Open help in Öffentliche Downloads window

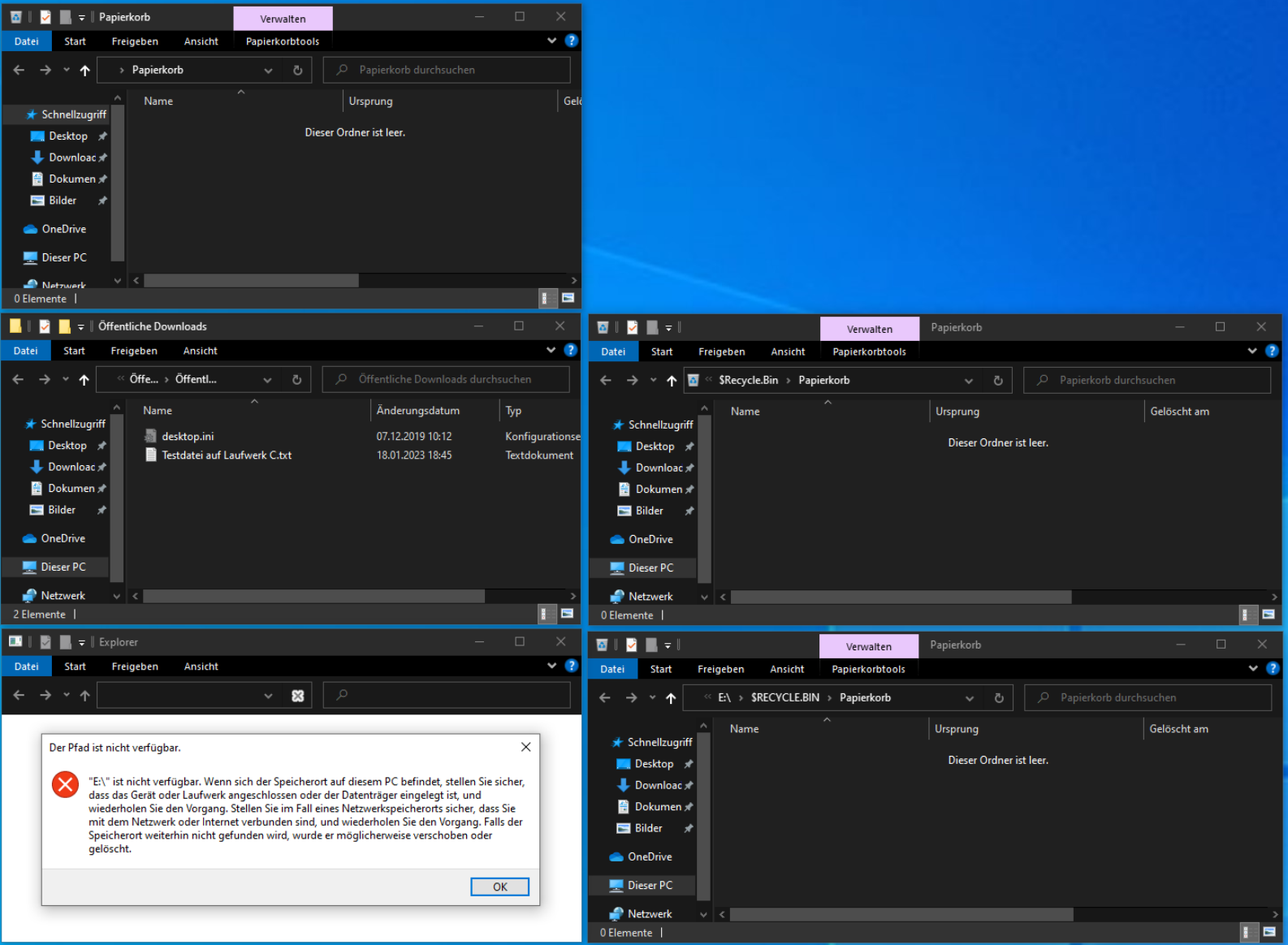tap(571, 350)
